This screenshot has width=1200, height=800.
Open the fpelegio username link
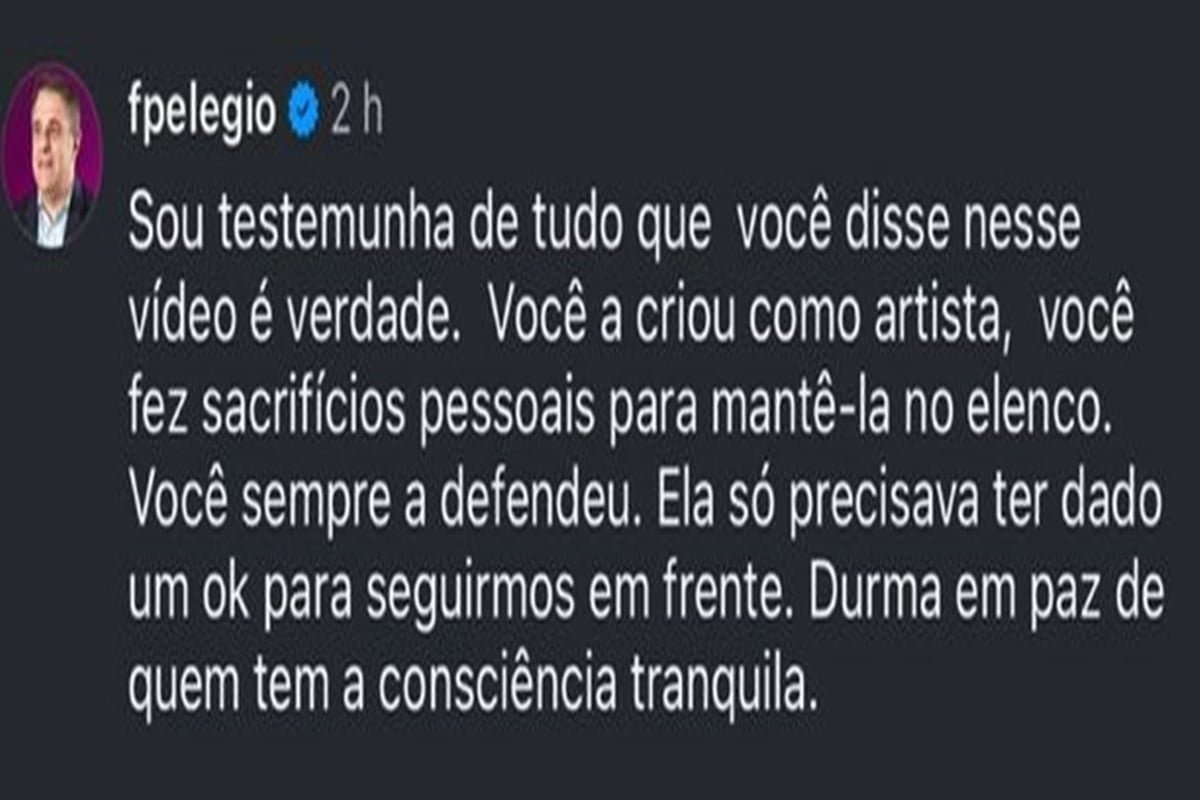[202, 114]
